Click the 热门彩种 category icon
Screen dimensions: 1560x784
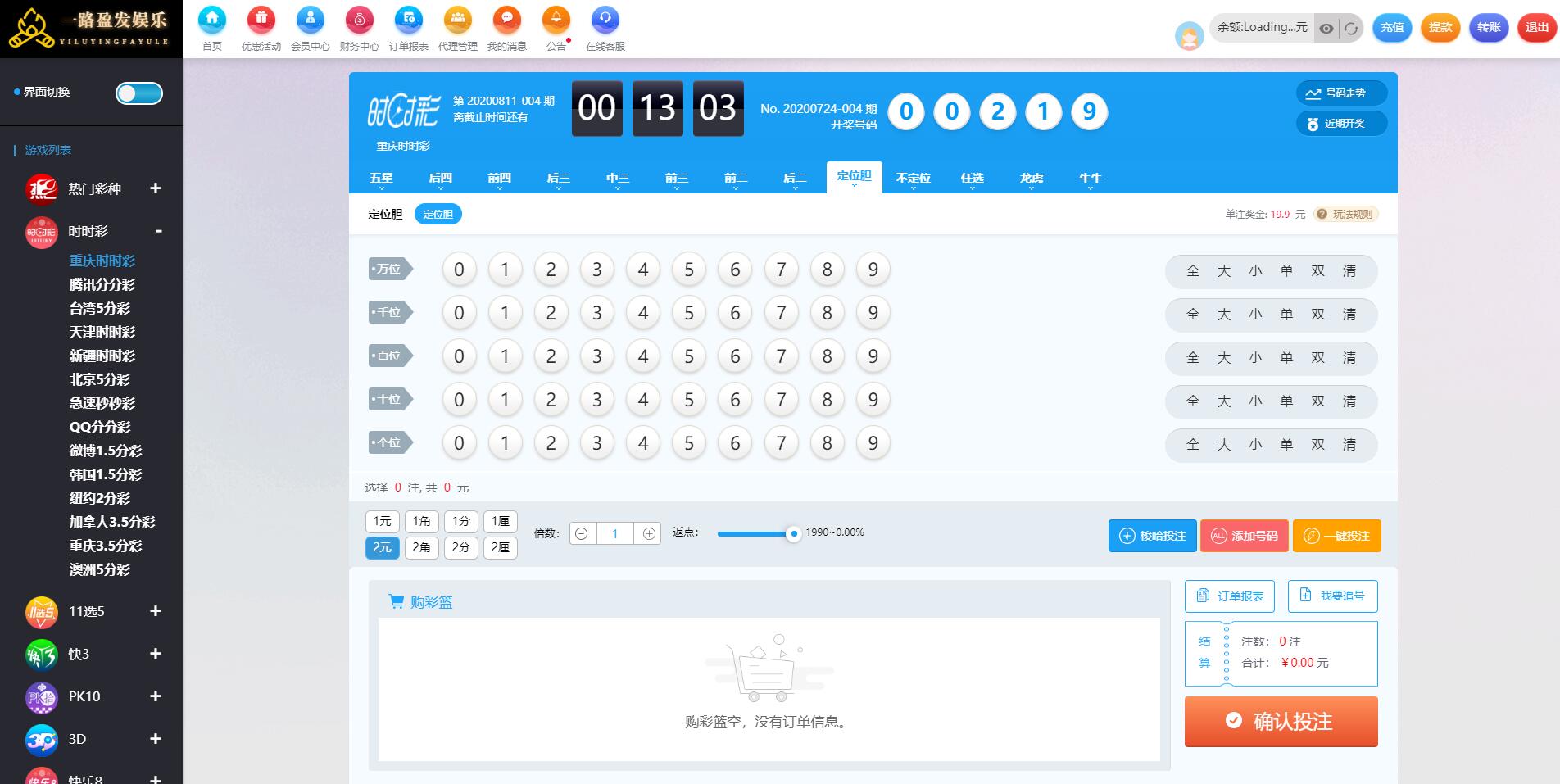pyautogui.click(x=42, y=188)
